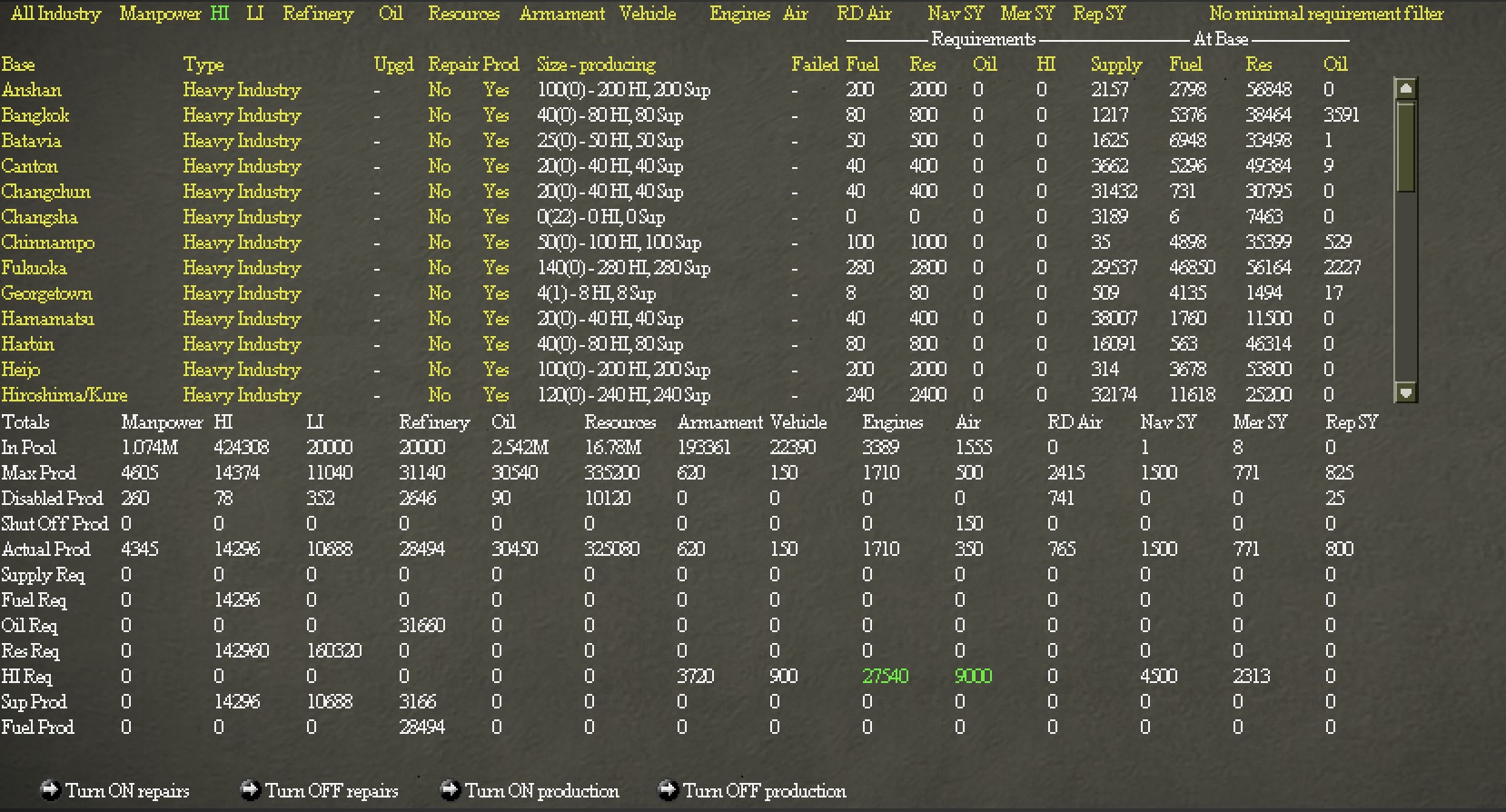Sort by the Repair column header
Screen dimensions: 1506x812
(x=452, y=64)
